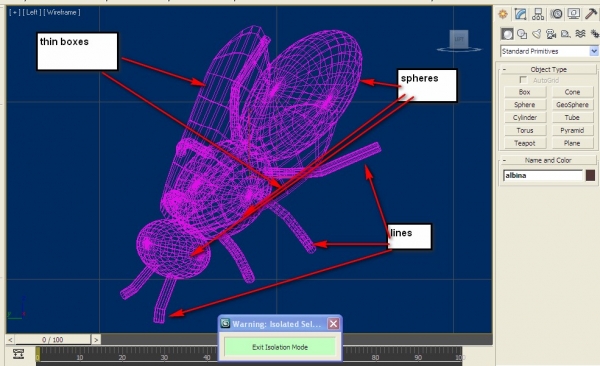Click Exit Isolation Mode button
Screen dimensions: 600x366
pos(280,347)
